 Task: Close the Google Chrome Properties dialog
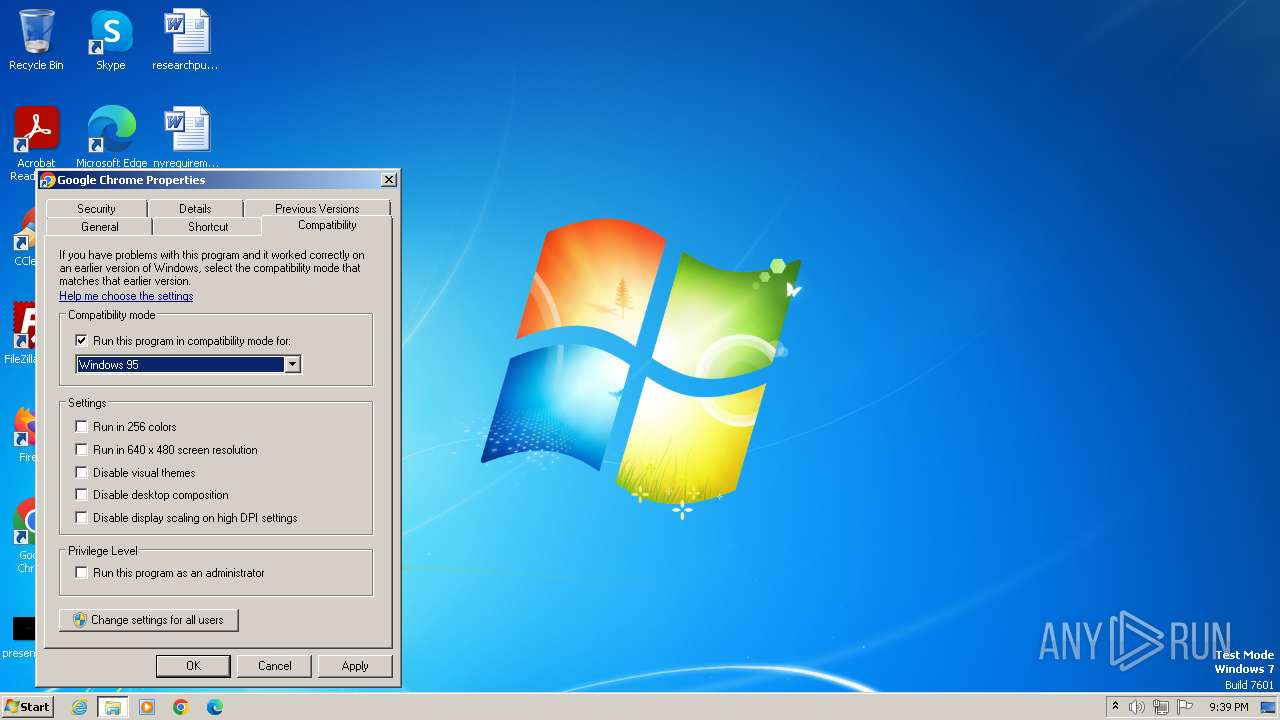point(389,180)
